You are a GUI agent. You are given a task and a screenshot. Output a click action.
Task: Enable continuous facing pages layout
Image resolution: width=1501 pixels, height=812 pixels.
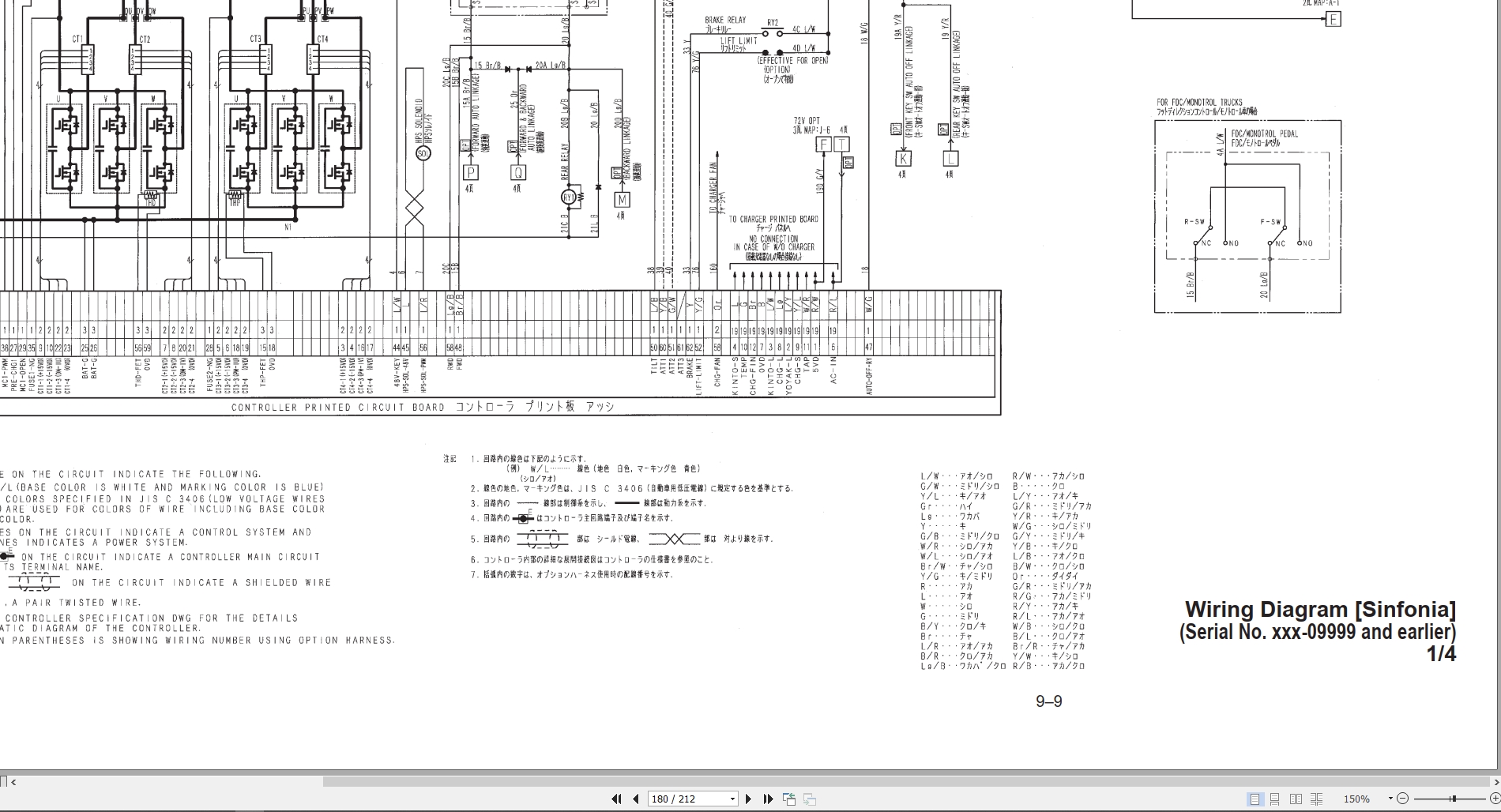(x=1316, y=799)
